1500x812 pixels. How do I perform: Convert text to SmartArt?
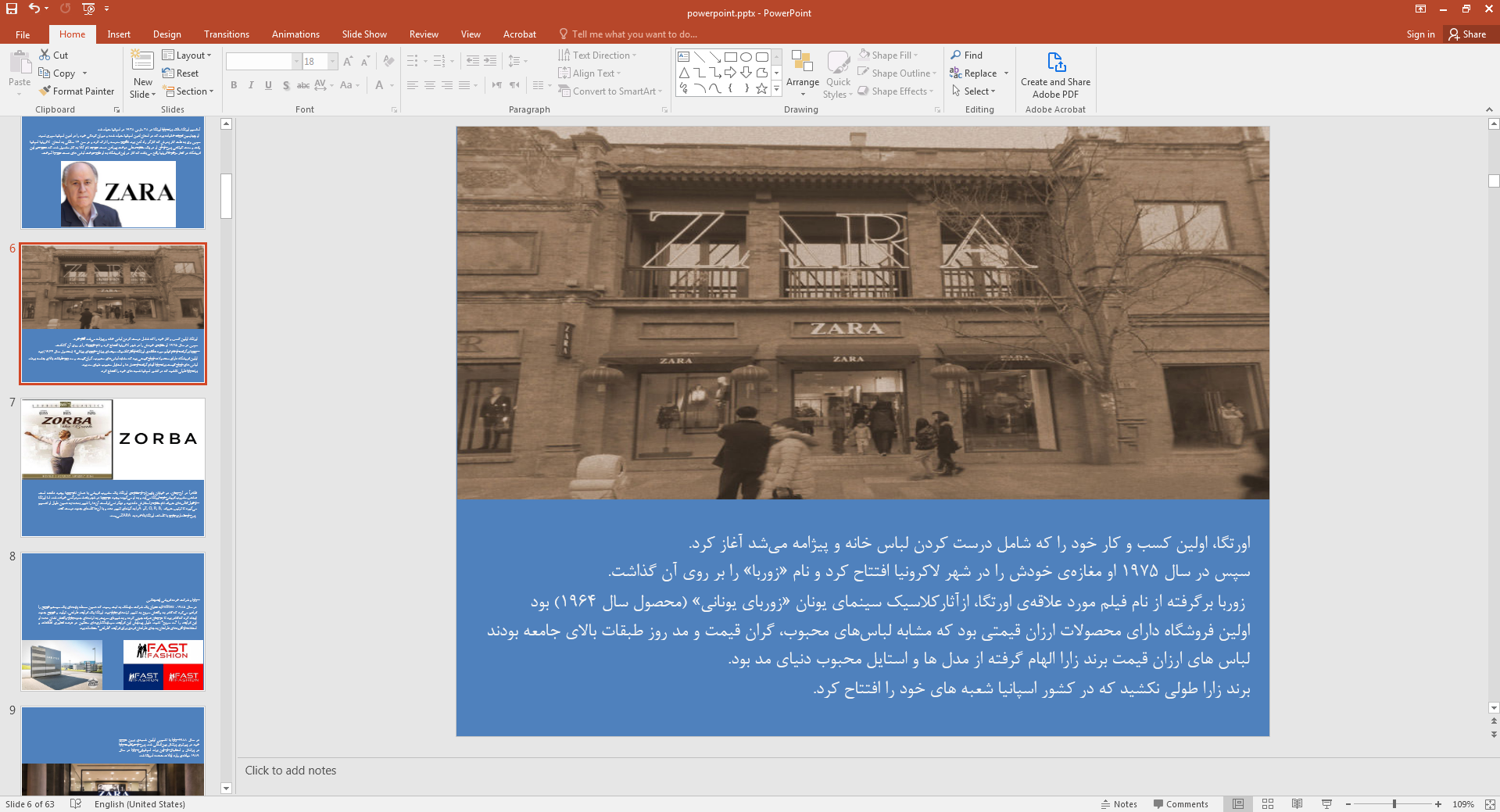pos(610,91)
